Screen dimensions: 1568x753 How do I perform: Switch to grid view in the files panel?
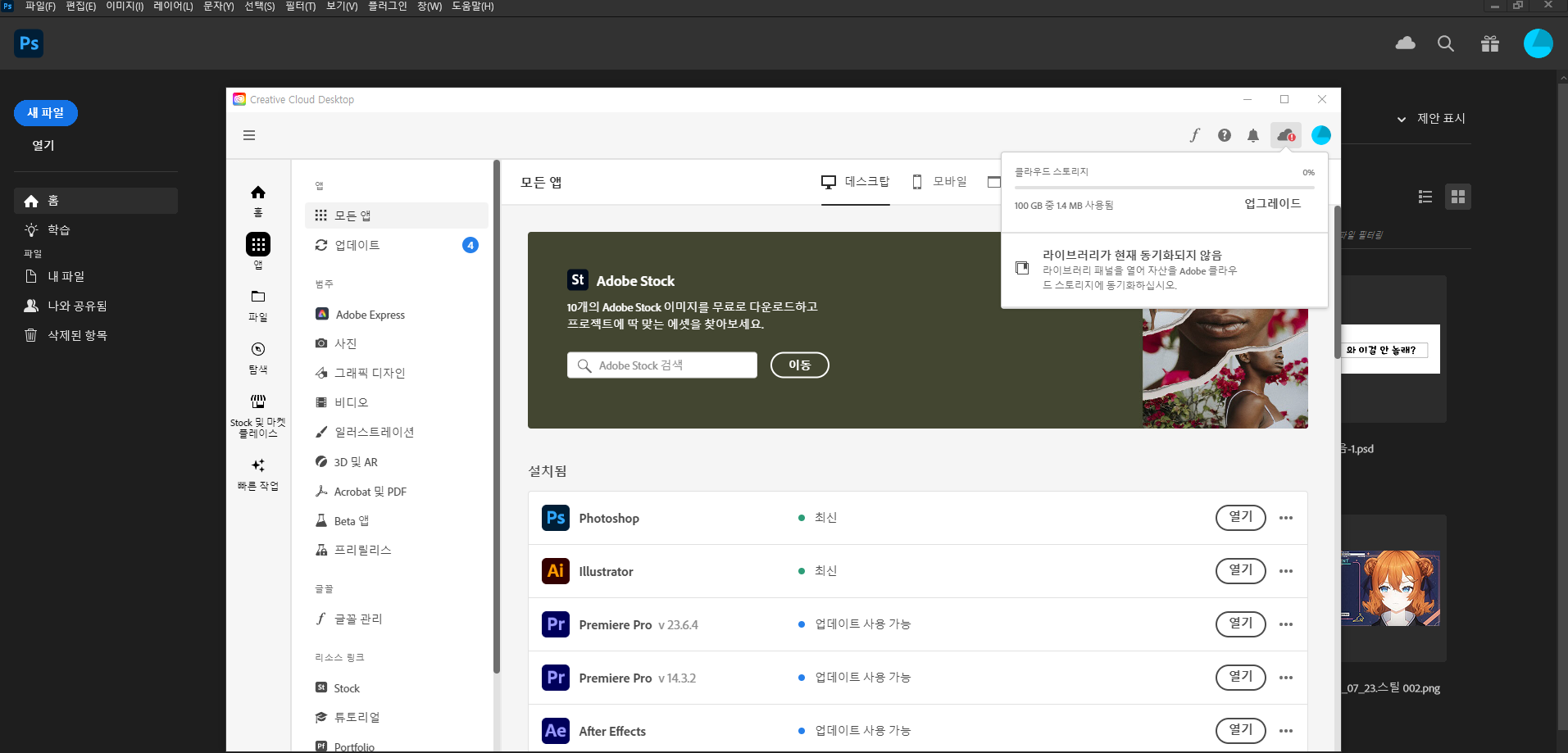point(1458,197)
